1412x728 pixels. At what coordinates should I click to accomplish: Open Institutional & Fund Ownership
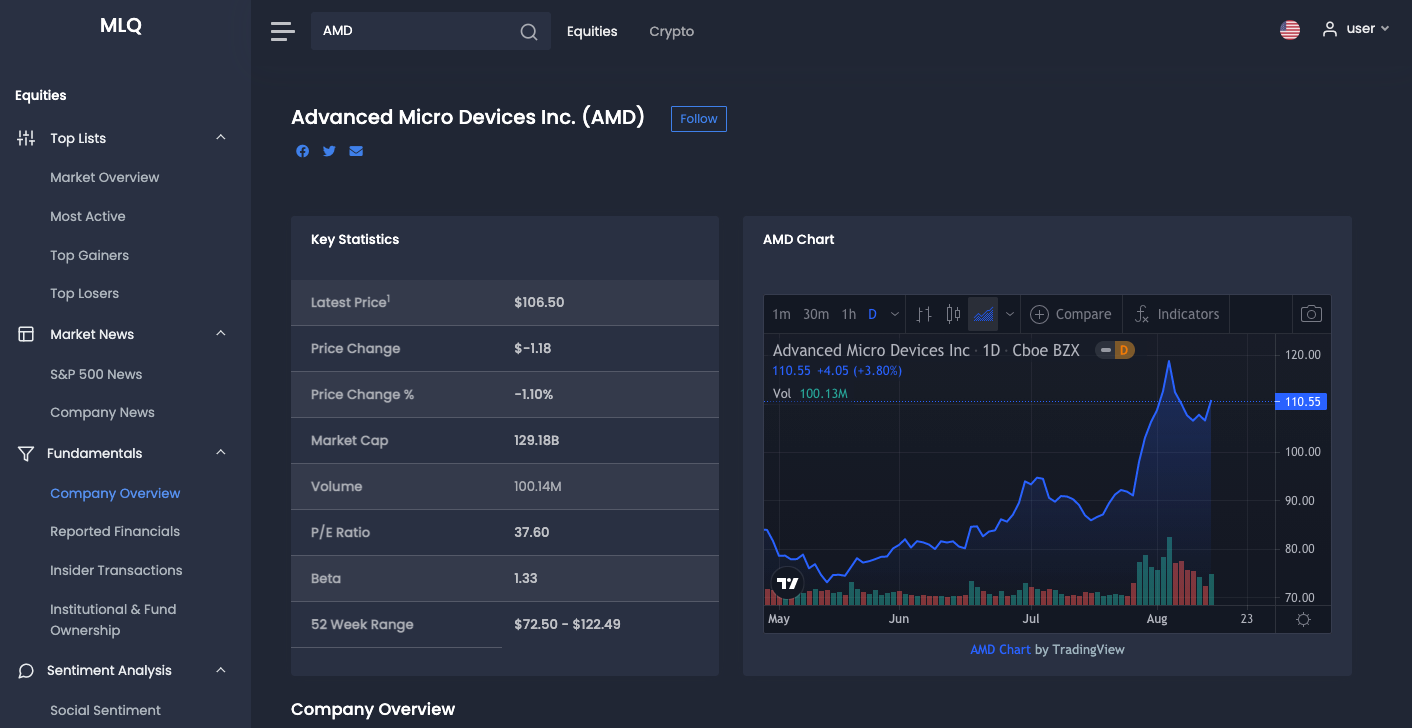(113, 620)
